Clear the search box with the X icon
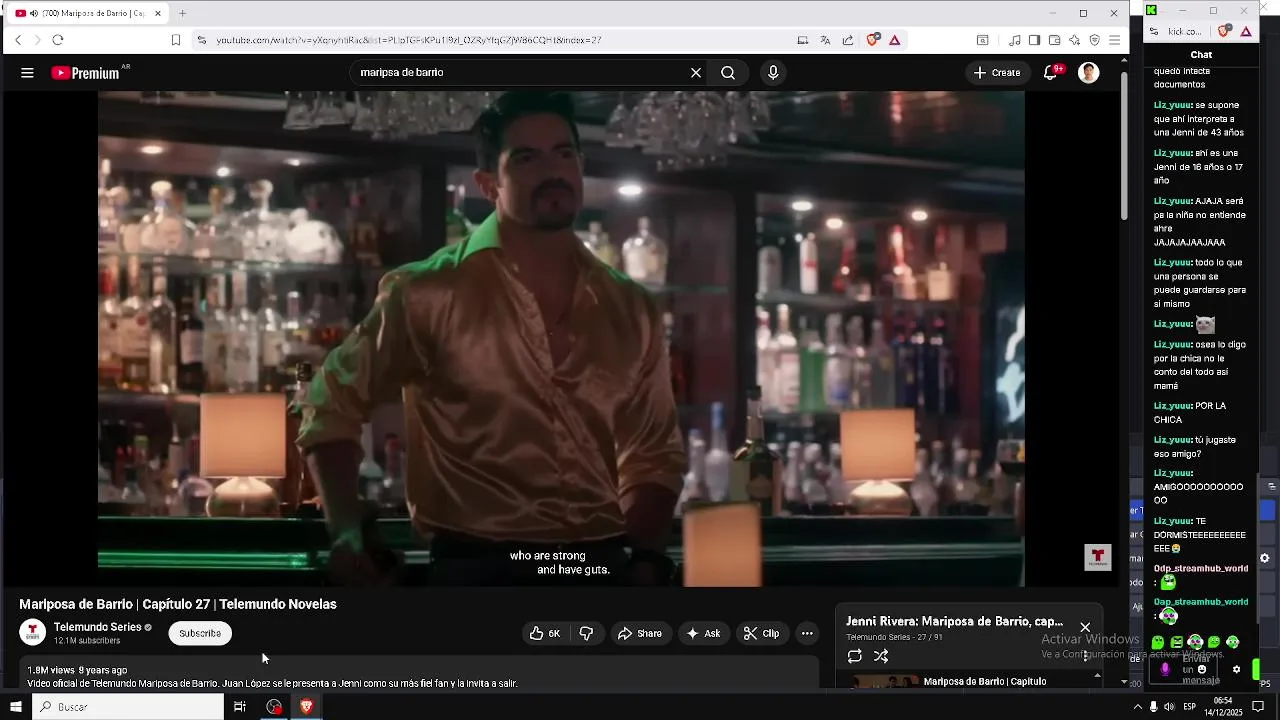The image size is (1280, 720). coord(696,73)
